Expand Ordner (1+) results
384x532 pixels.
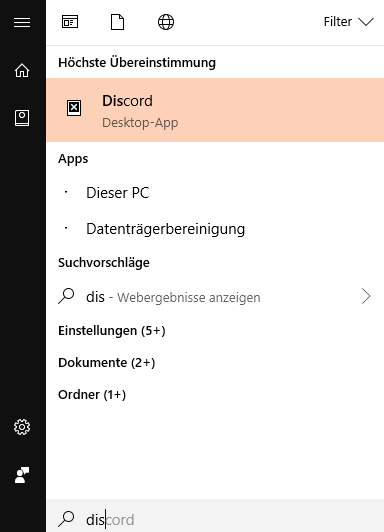click(92, 395)
